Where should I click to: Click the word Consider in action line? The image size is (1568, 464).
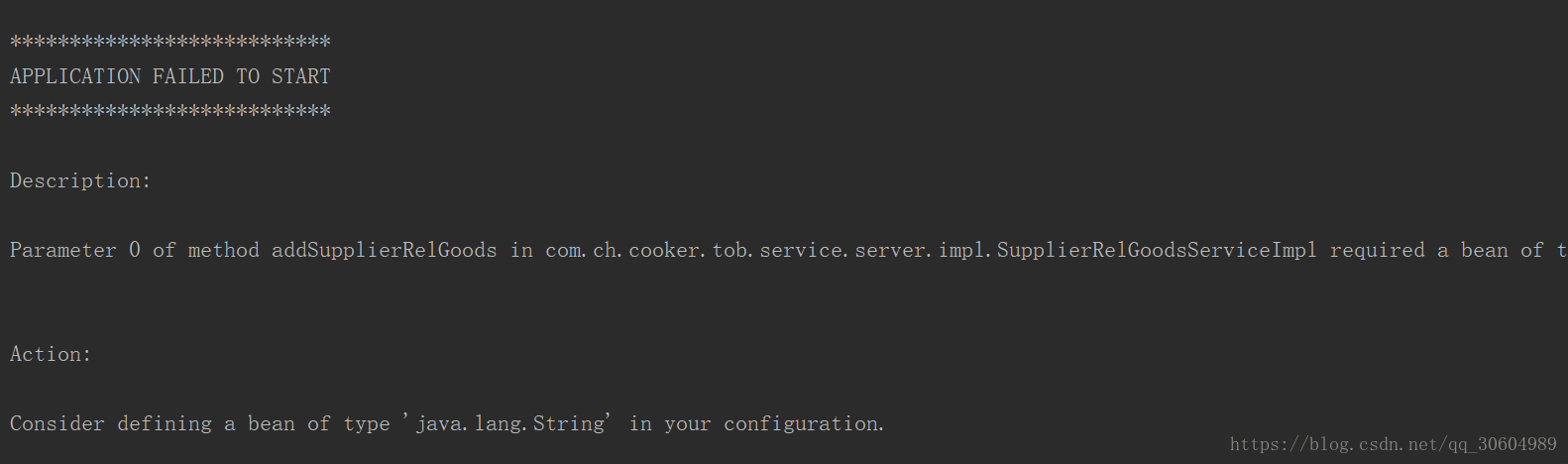[x=56, y=423]
